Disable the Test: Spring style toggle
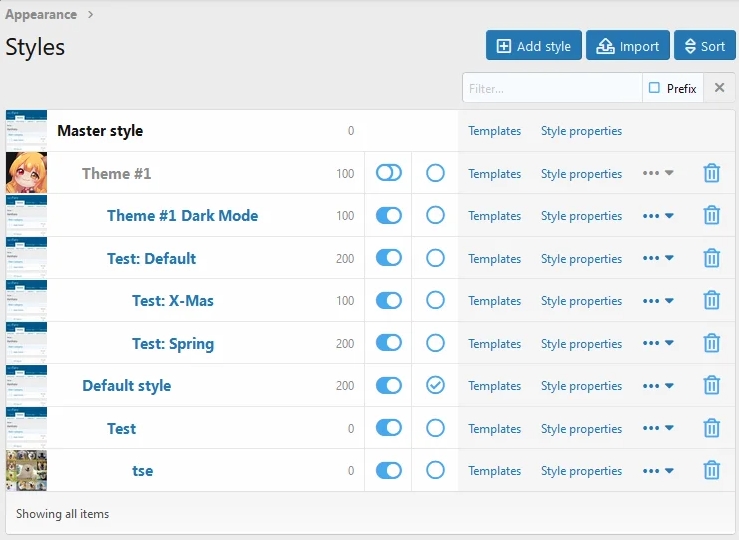Screen dimensions: 739x540 (388, 343)
